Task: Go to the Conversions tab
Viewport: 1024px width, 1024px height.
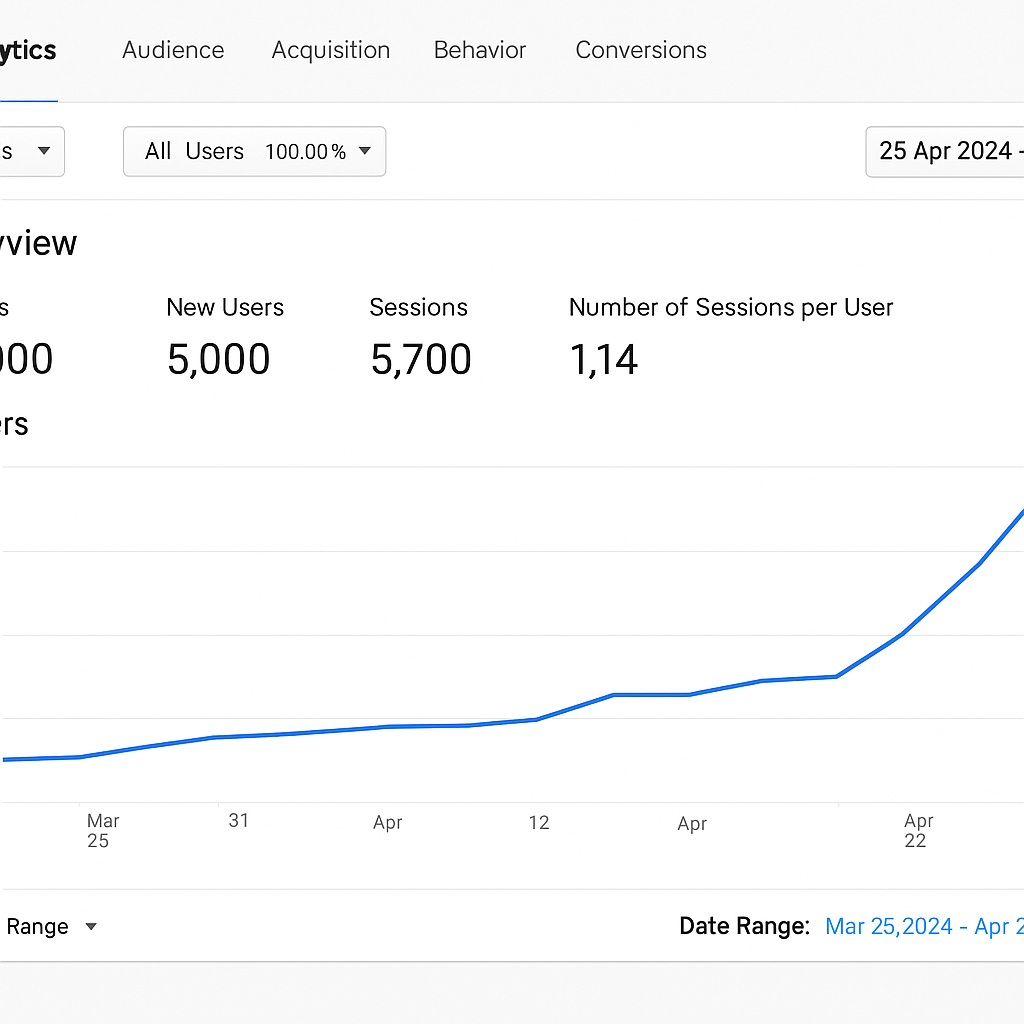Action: click(640, 50)
